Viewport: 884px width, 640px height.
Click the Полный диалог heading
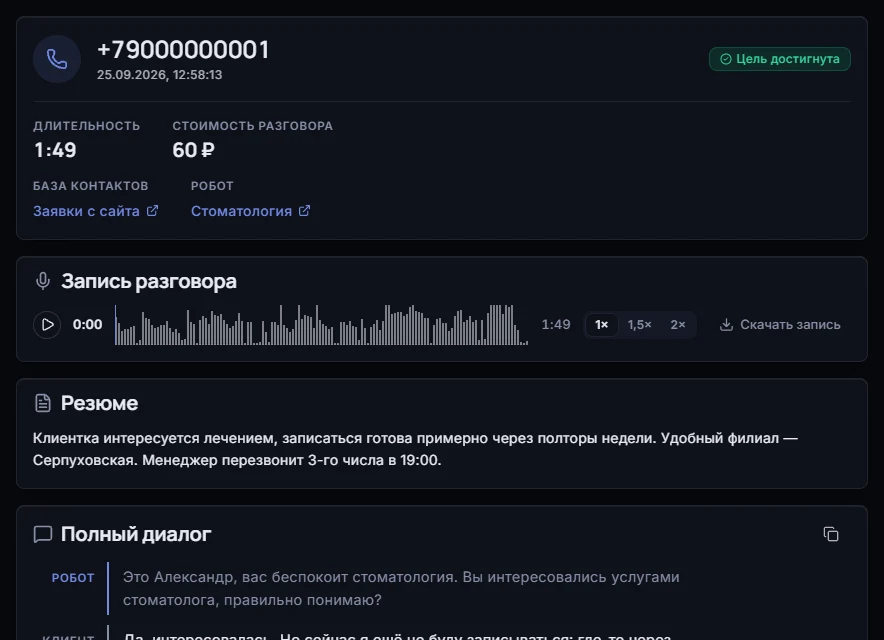136,534
